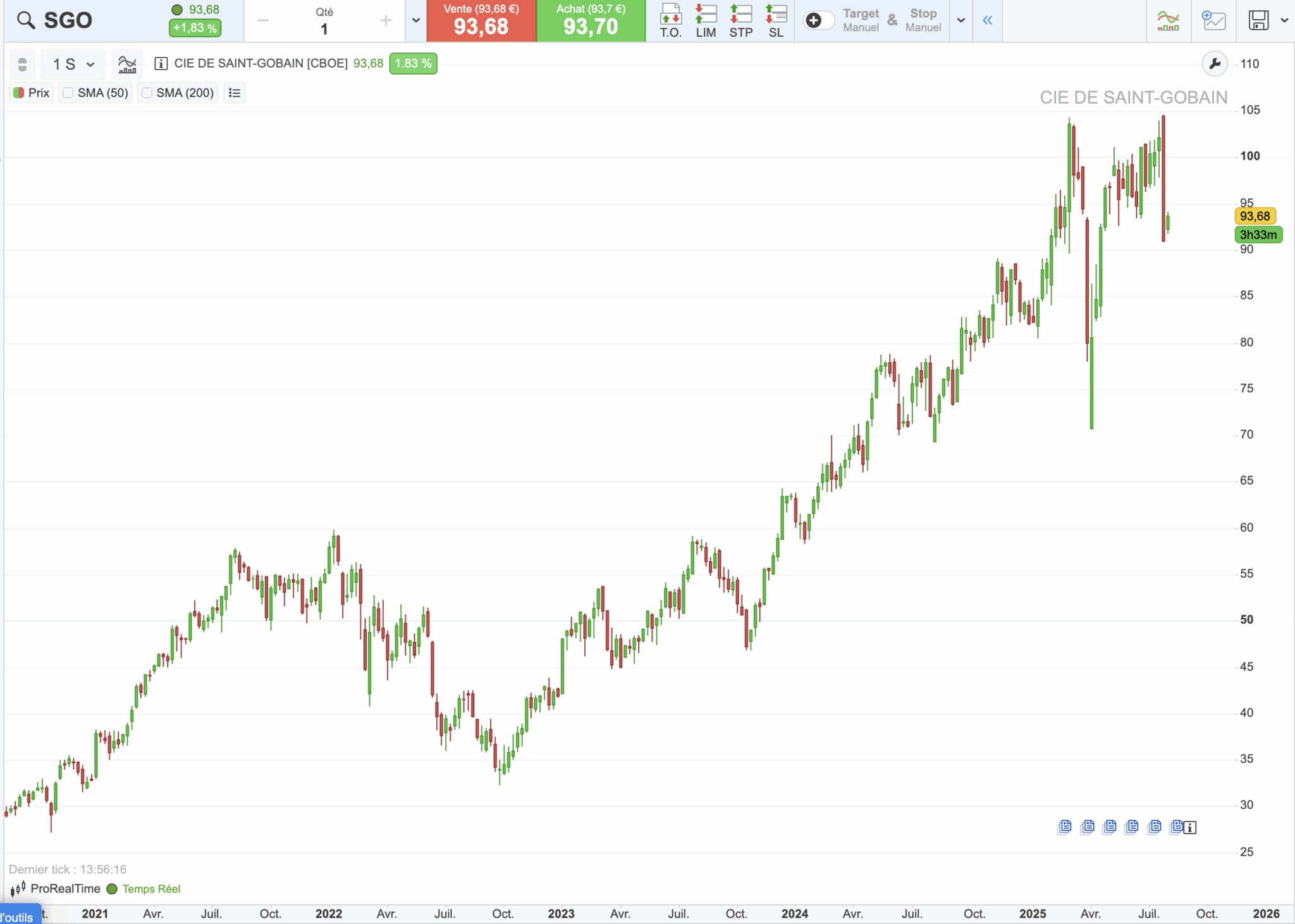This screenshot has height=924, width=1295.
Task: Toggle the Target & Stop Manuel switch
Action: point(819,21)
